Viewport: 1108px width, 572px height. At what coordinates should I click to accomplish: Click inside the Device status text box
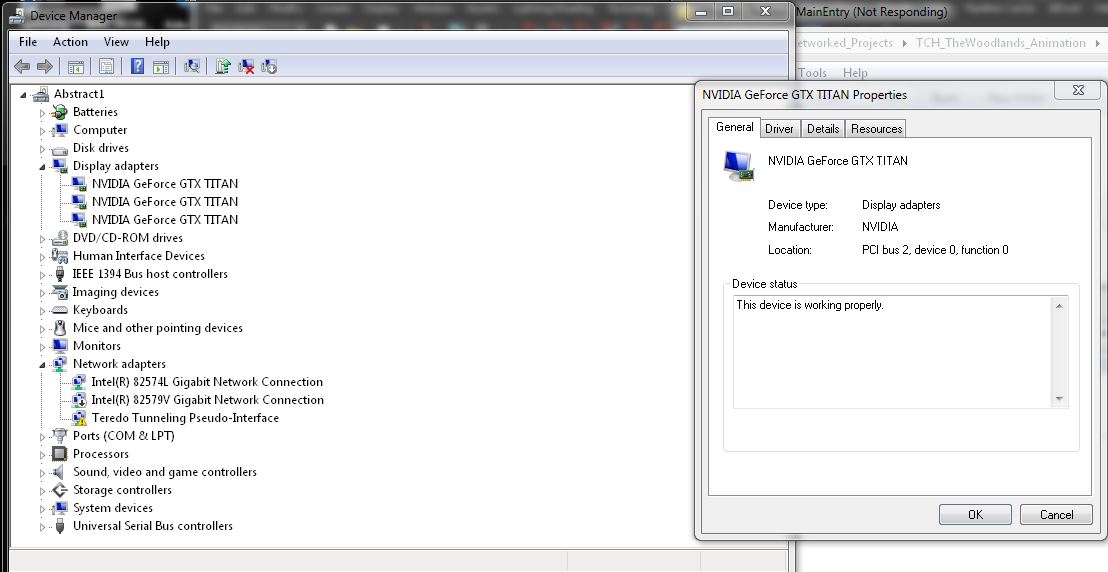(x=892, y=352)
